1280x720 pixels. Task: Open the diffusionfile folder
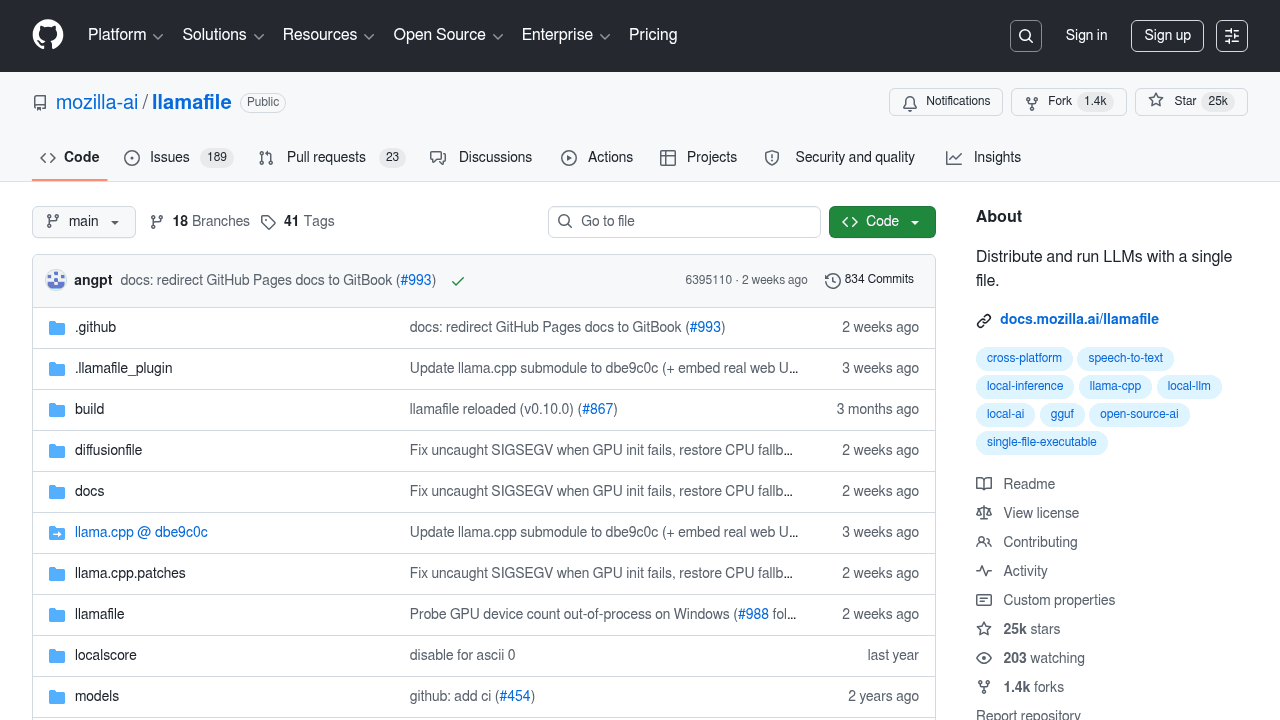[x=108, y=451]
